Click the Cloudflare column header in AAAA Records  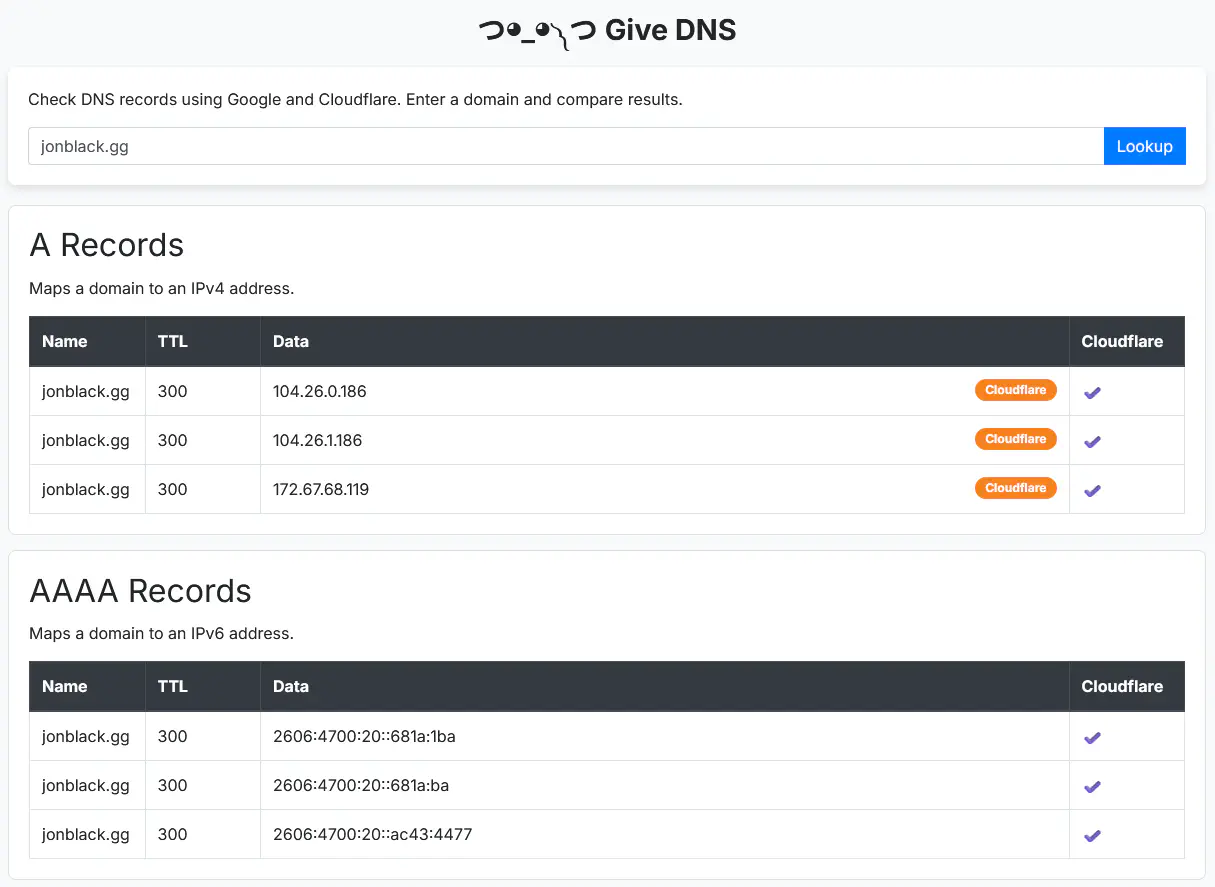(1122, 687)
